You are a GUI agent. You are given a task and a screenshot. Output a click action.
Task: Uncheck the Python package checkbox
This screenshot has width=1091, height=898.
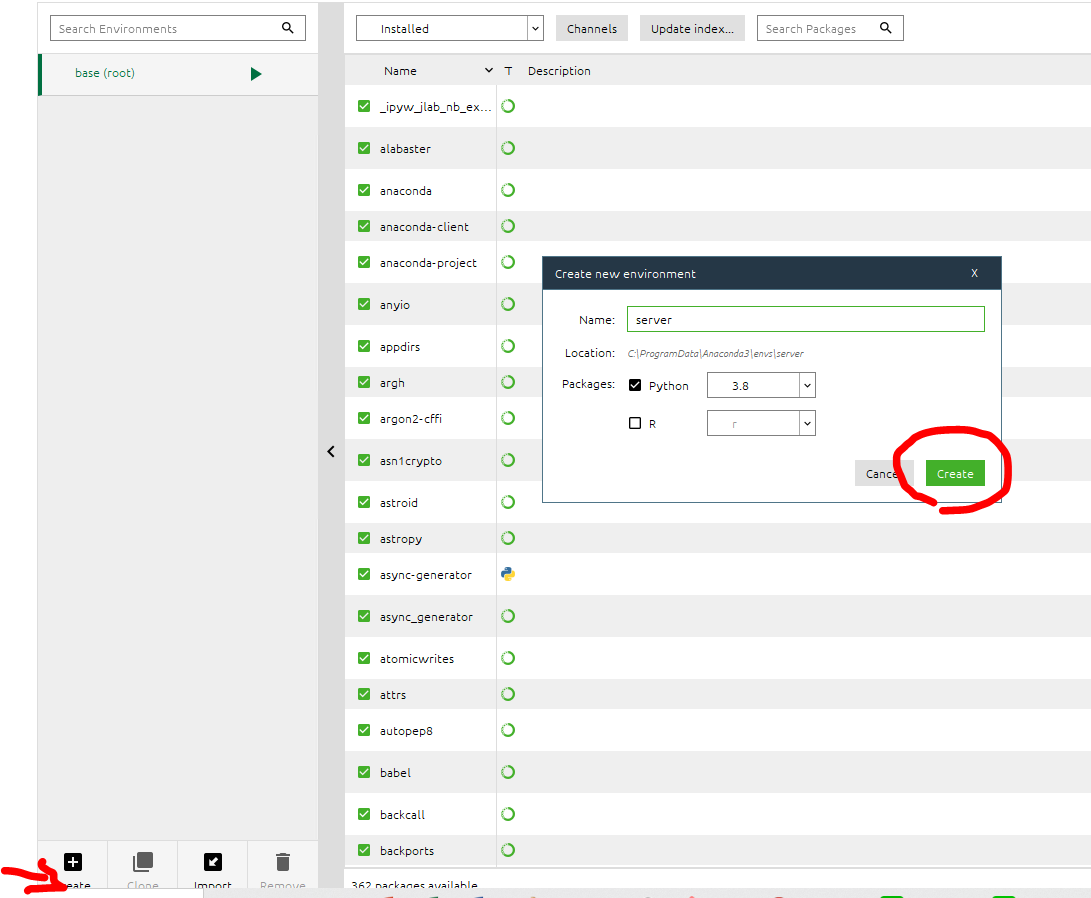635,385
